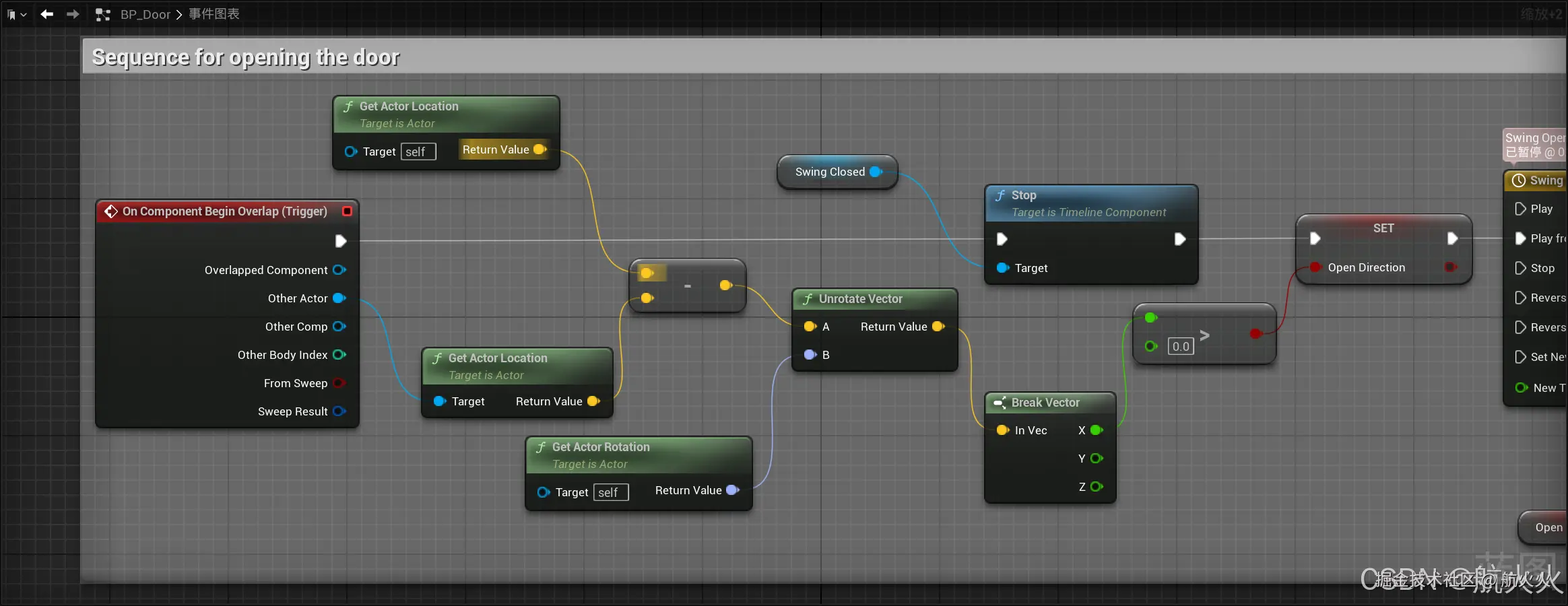Open the bookmarks dropdown in the breadcrumb bar
This screenshot has width=1568, height=606.
tap(17, 14)
